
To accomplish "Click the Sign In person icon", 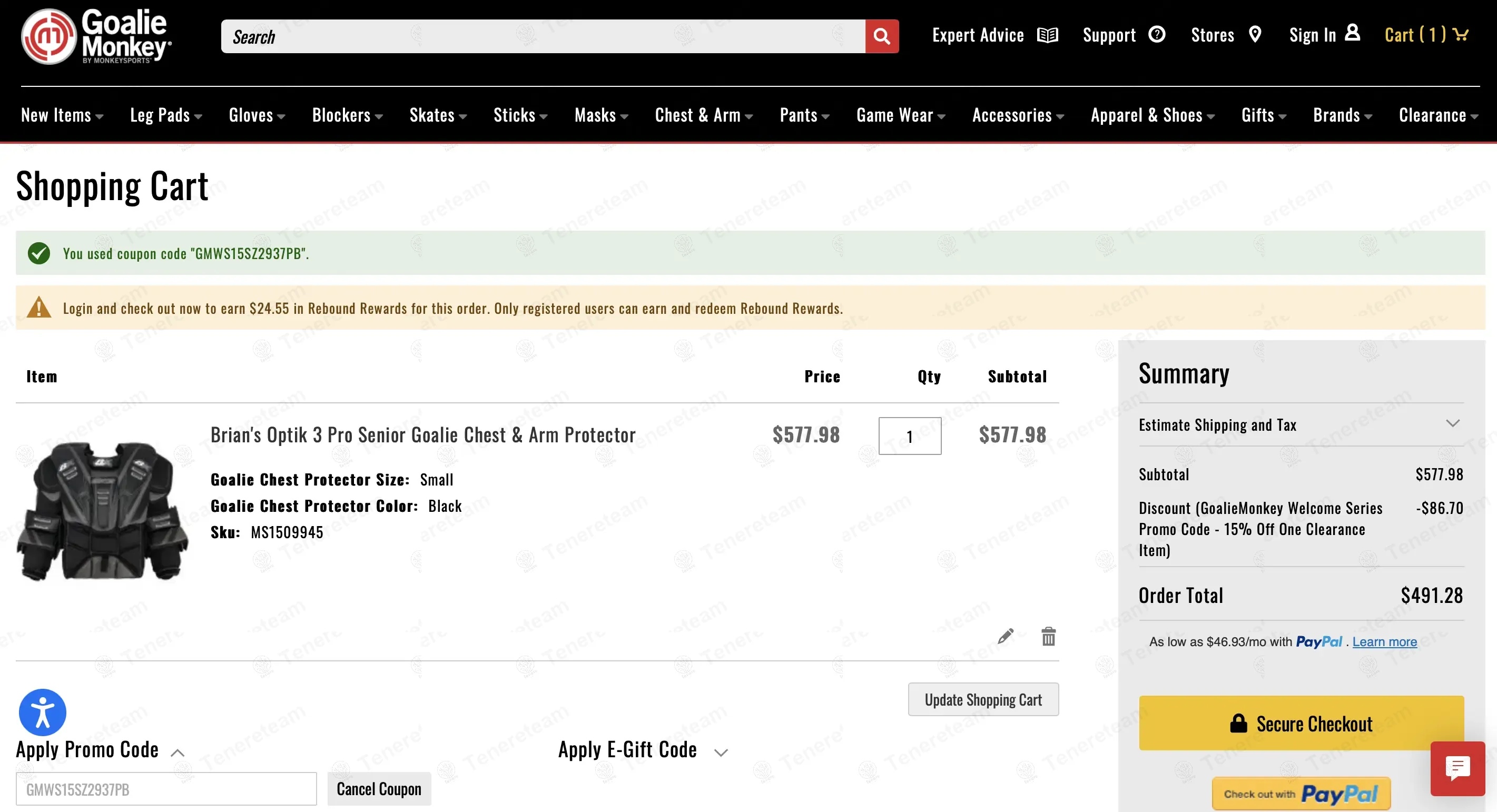I will click(1352, 33).
